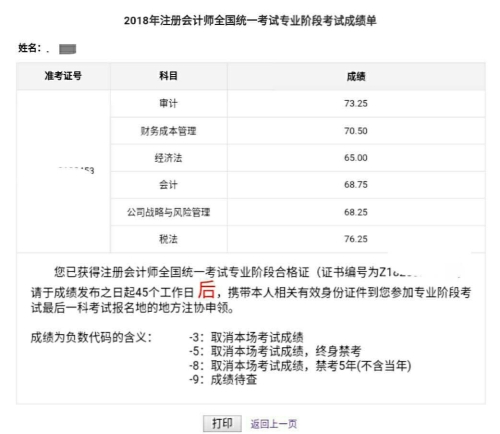Image resolution: width=500 pixels, height=434 pixels.
Task: Click the -5 终身禁考 line
Action: (275, 351)
